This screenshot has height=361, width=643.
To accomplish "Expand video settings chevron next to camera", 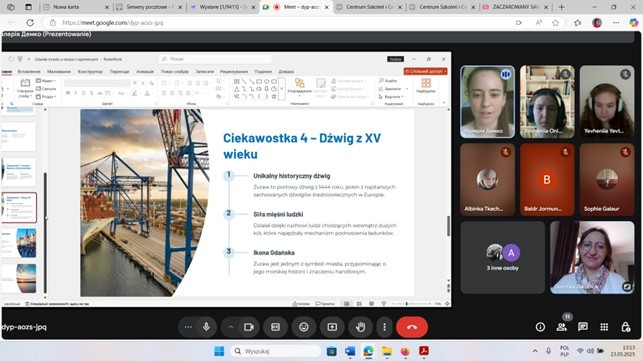I will 230,327.
